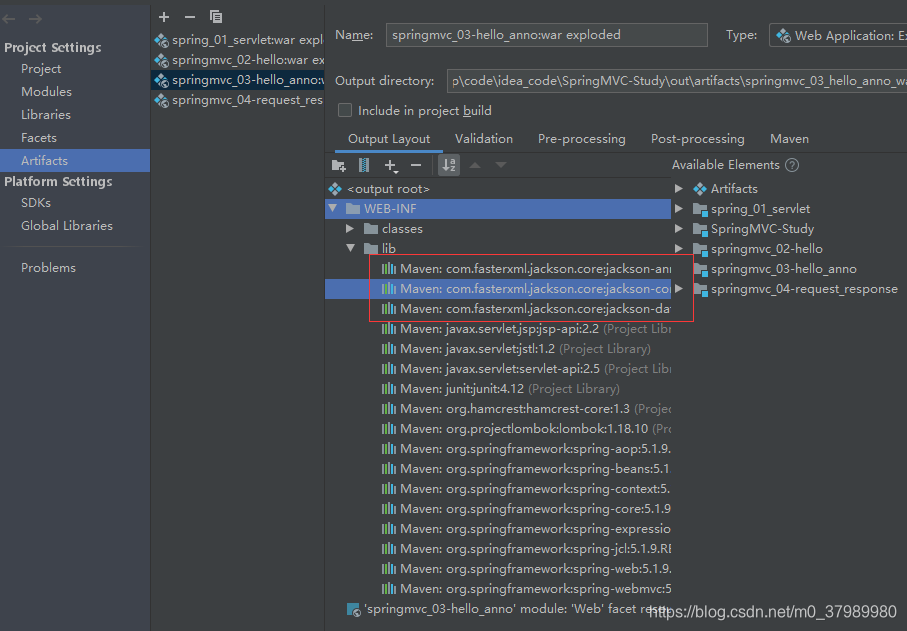This screenshot has width=907, height=631.
Task: Select springmvc_02-hello:war exploded artifact
Action: 238,60
